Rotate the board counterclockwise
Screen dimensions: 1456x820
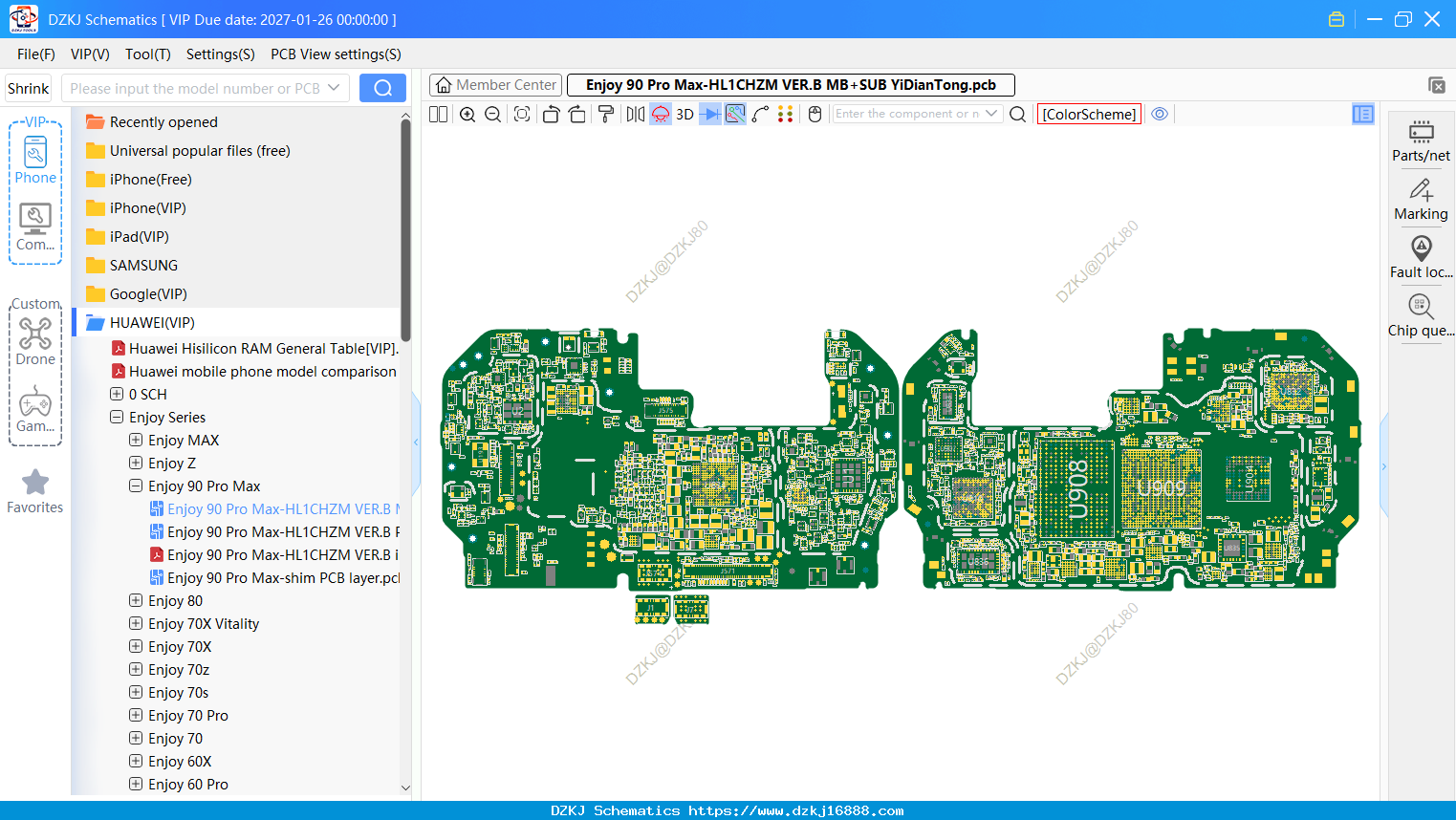(x=551, y=115)
